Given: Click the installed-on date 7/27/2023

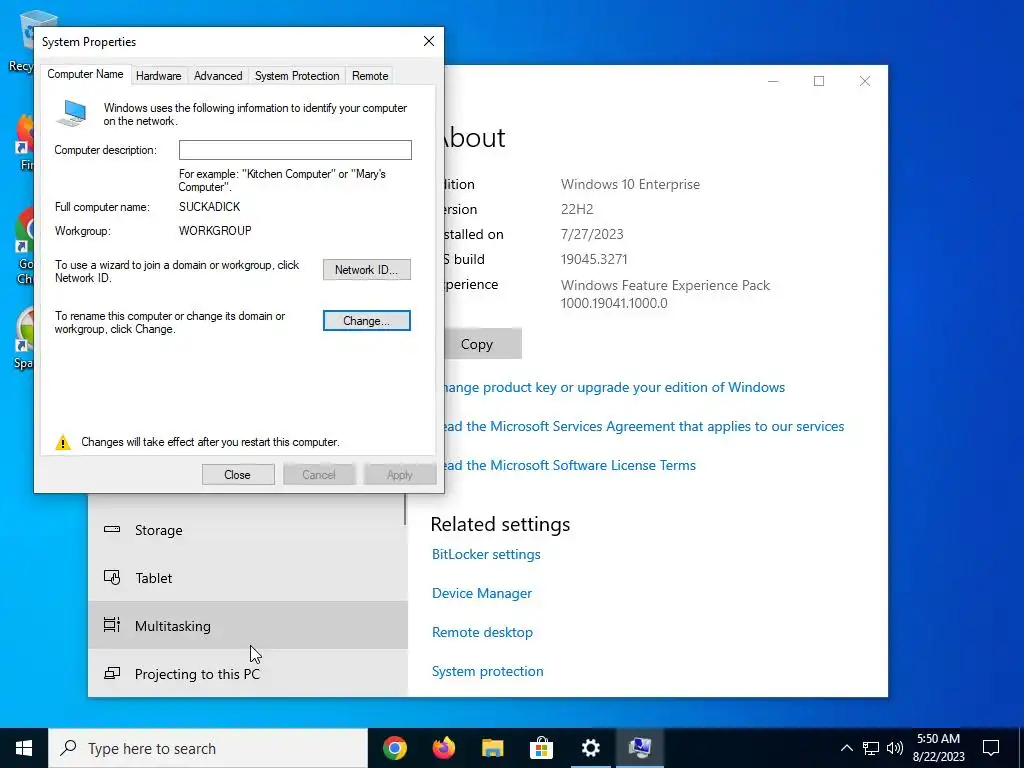Looking at the screenshot, I should point(592,234).
